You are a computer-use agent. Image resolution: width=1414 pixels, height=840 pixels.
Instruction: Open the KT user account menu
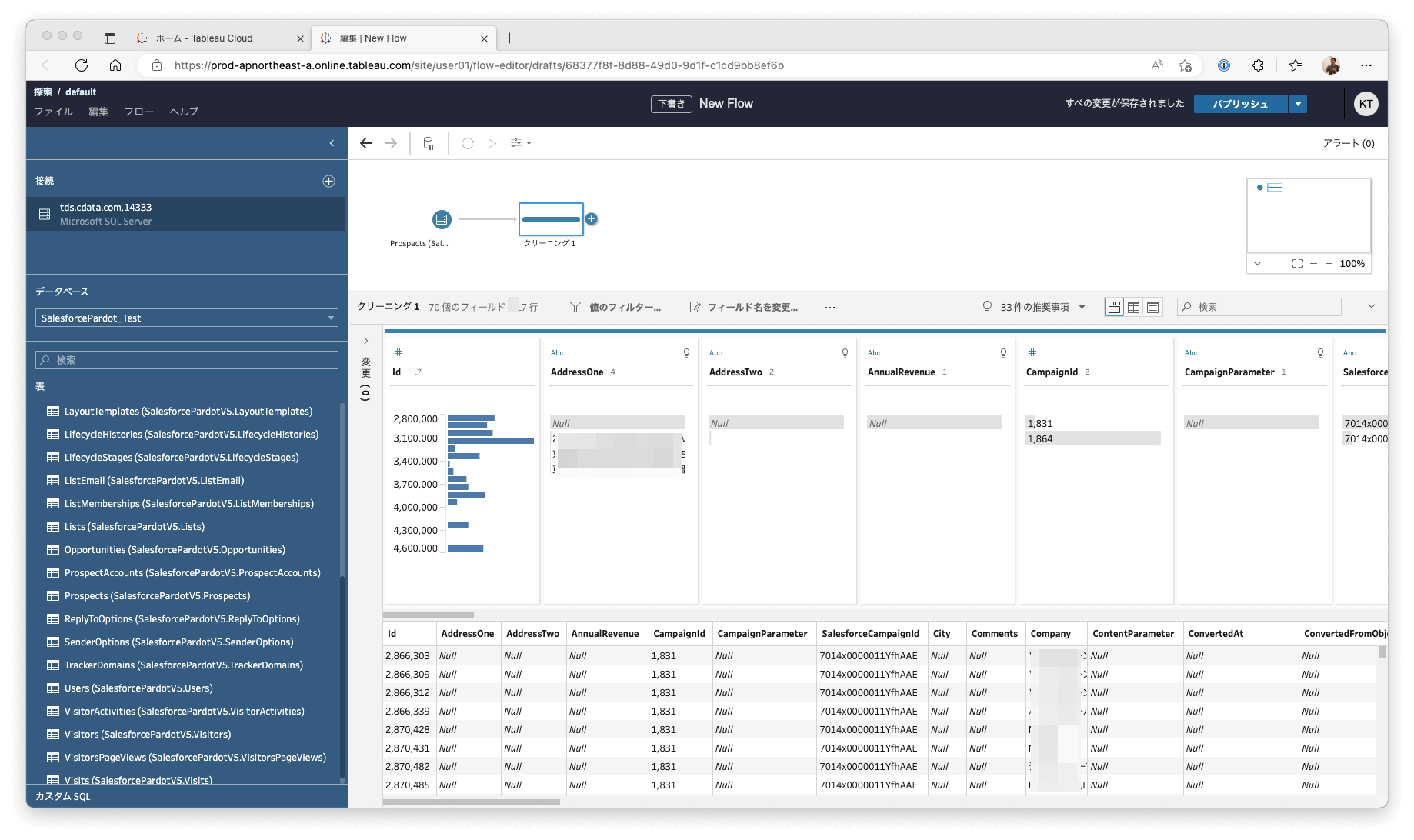click(x=1366, y=104)
